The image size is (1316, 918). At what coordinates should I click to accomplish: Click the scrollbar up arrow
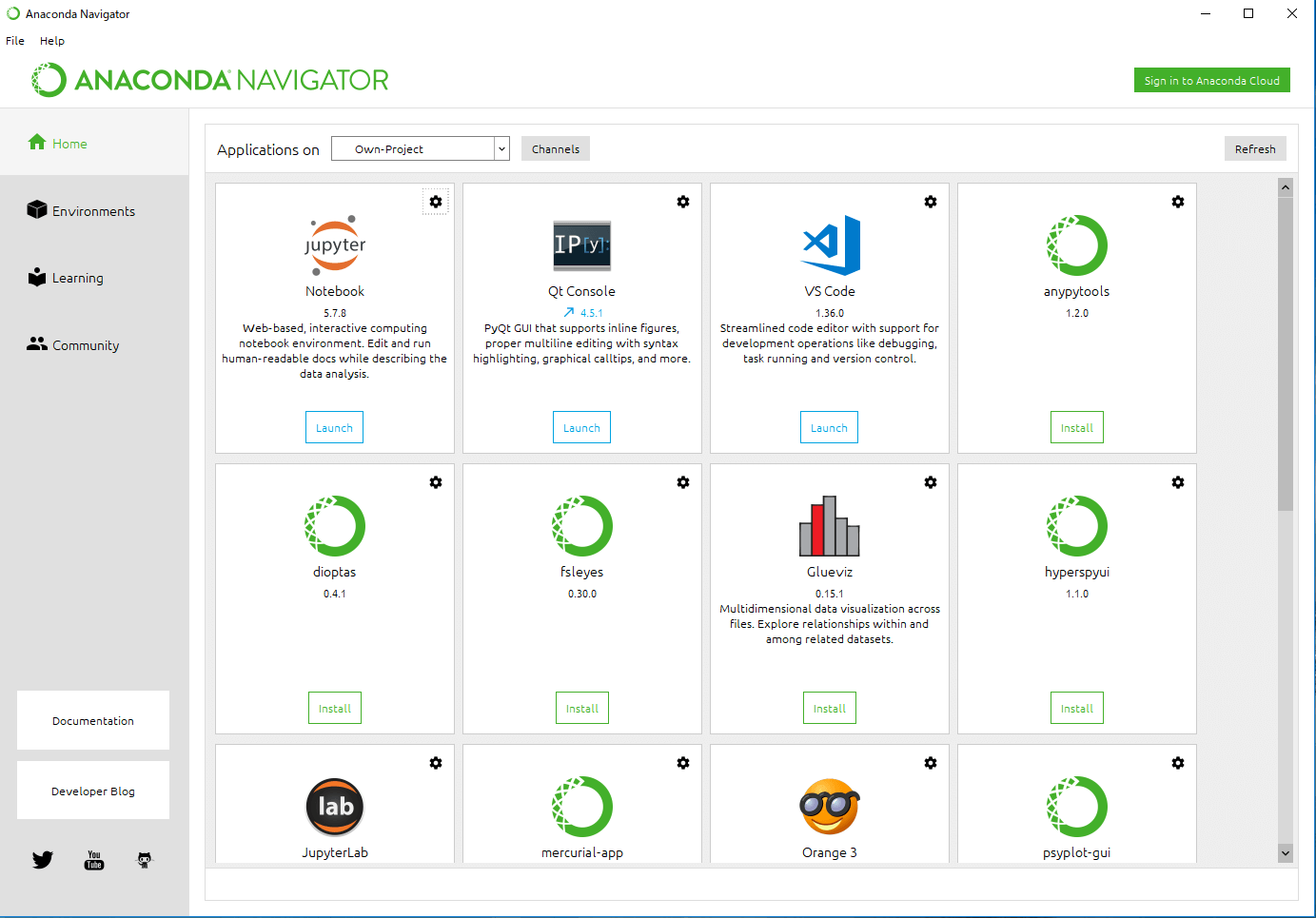tap(1286, 187)
